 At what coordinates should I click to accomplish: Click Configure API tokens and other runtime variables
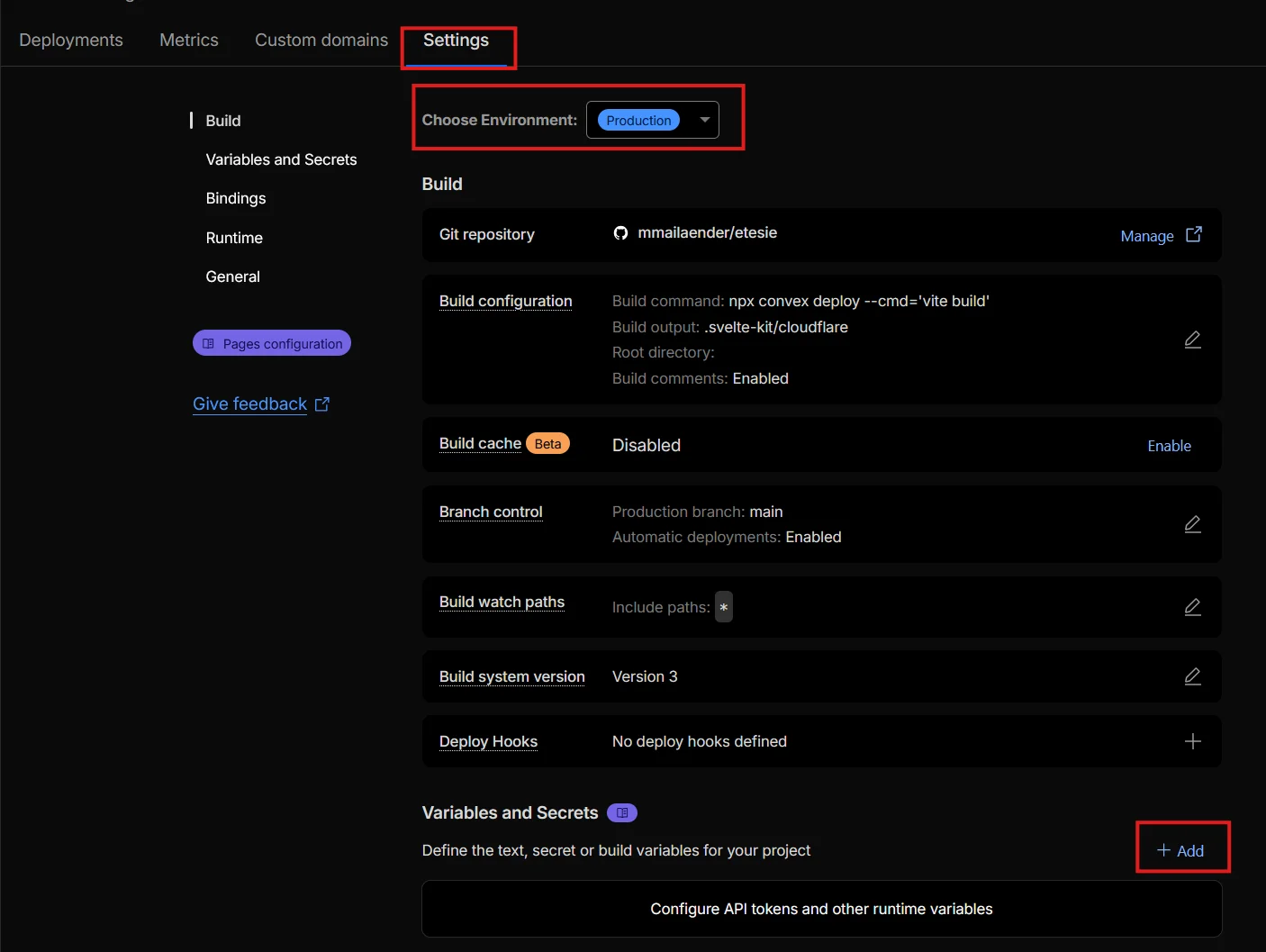tap(821, 909)
